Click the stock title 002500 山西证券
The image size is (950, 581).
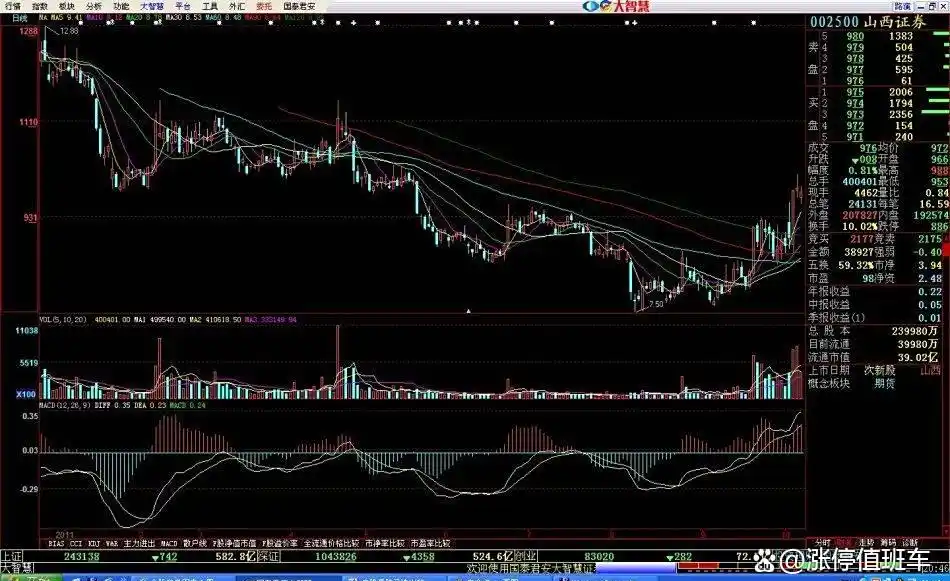pyautogui.click(x=868, y=22)
